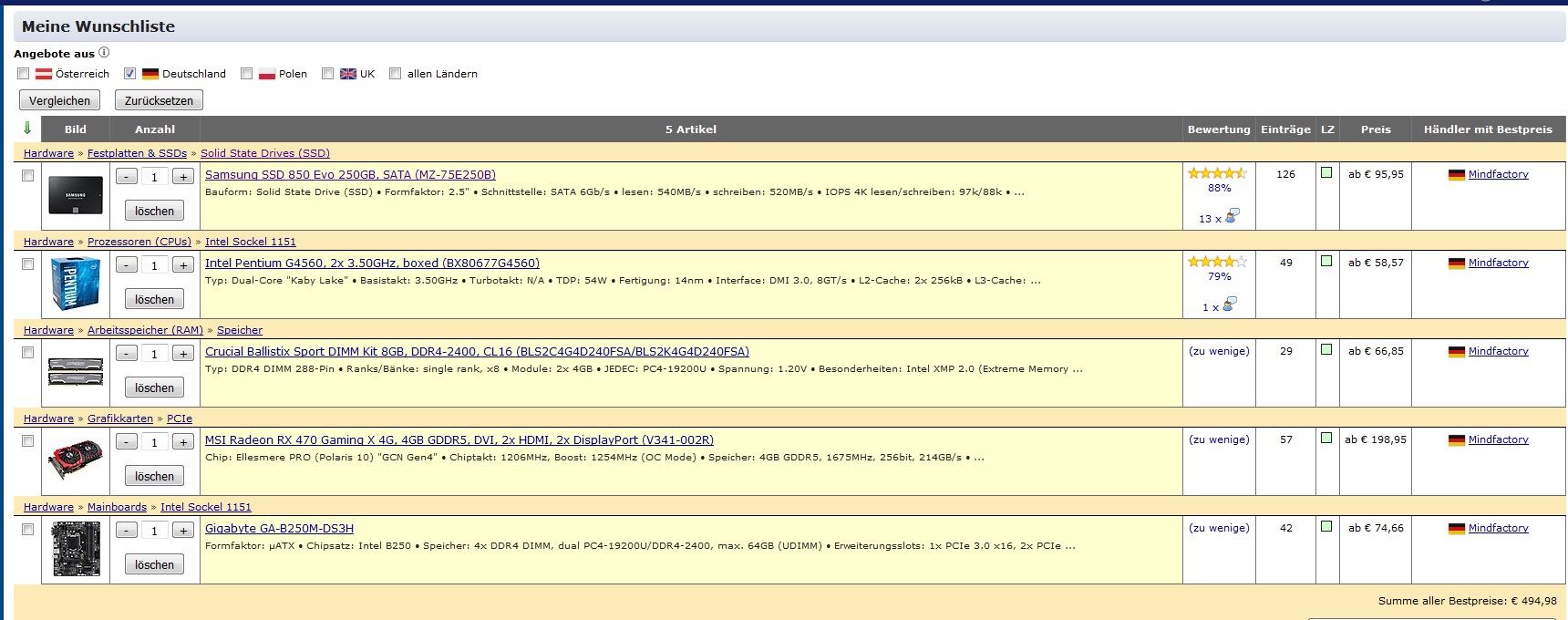Click the UK flag icon

348,74
